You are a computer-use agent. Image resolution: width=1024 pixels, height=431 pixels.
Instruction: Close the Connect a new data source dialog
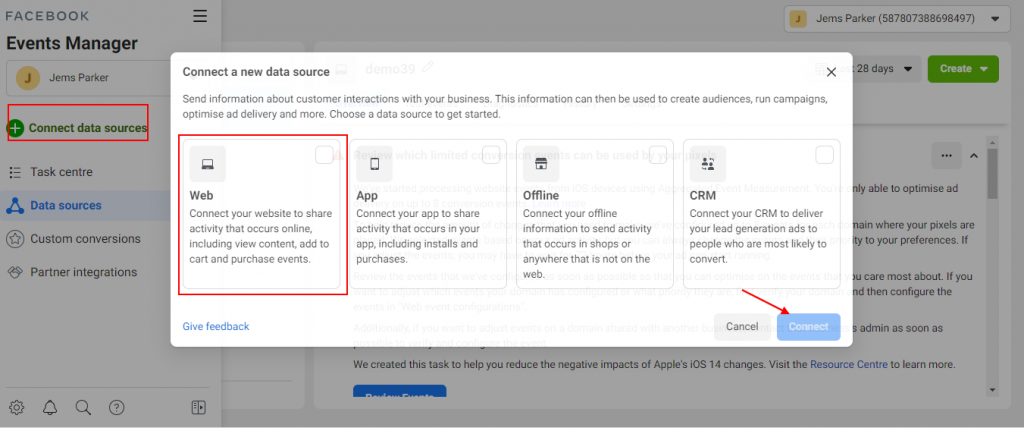pos(831,72)
